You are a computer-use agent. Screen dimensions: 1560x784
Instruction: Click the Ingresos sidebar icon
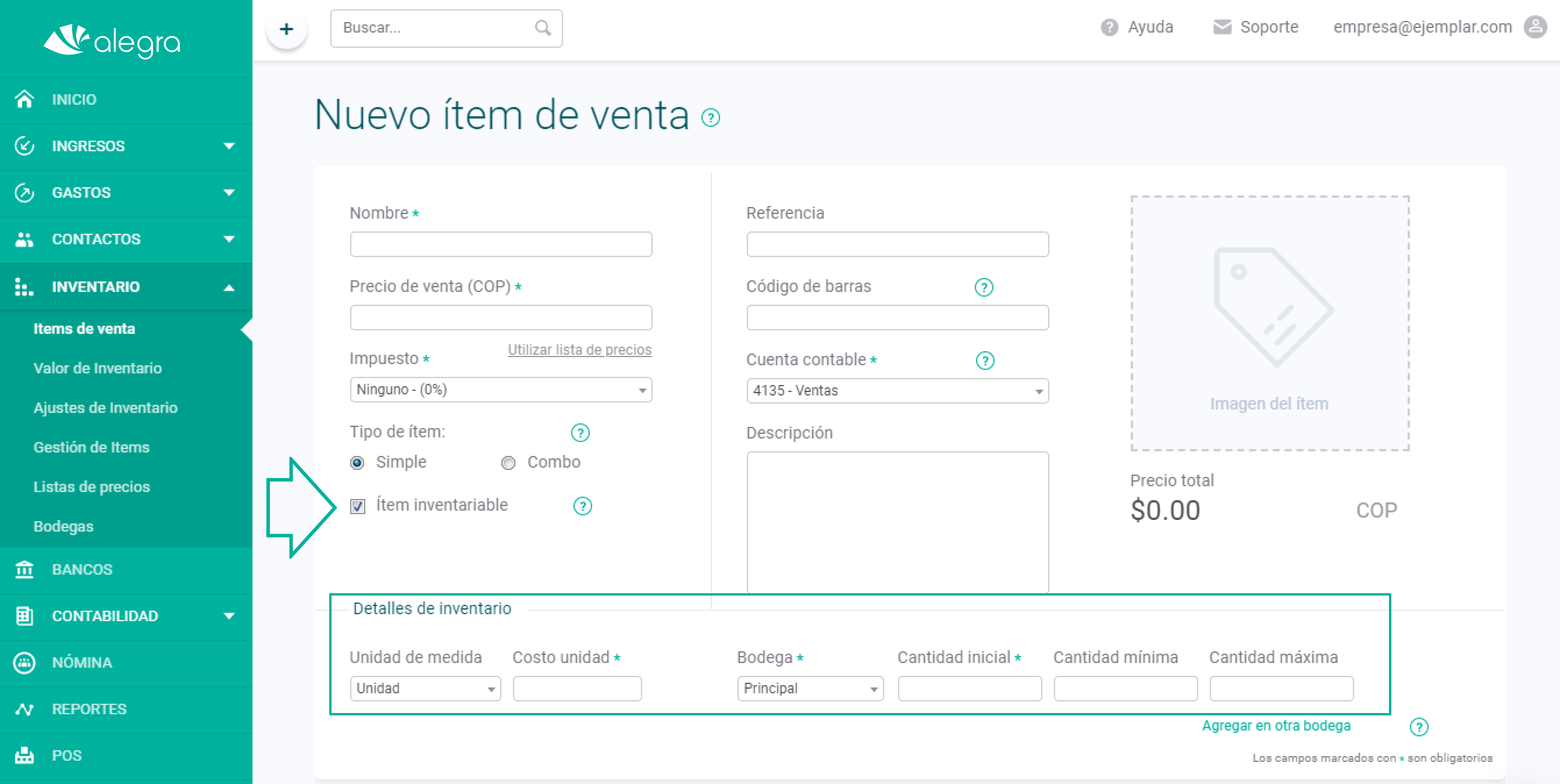(24, 146)
